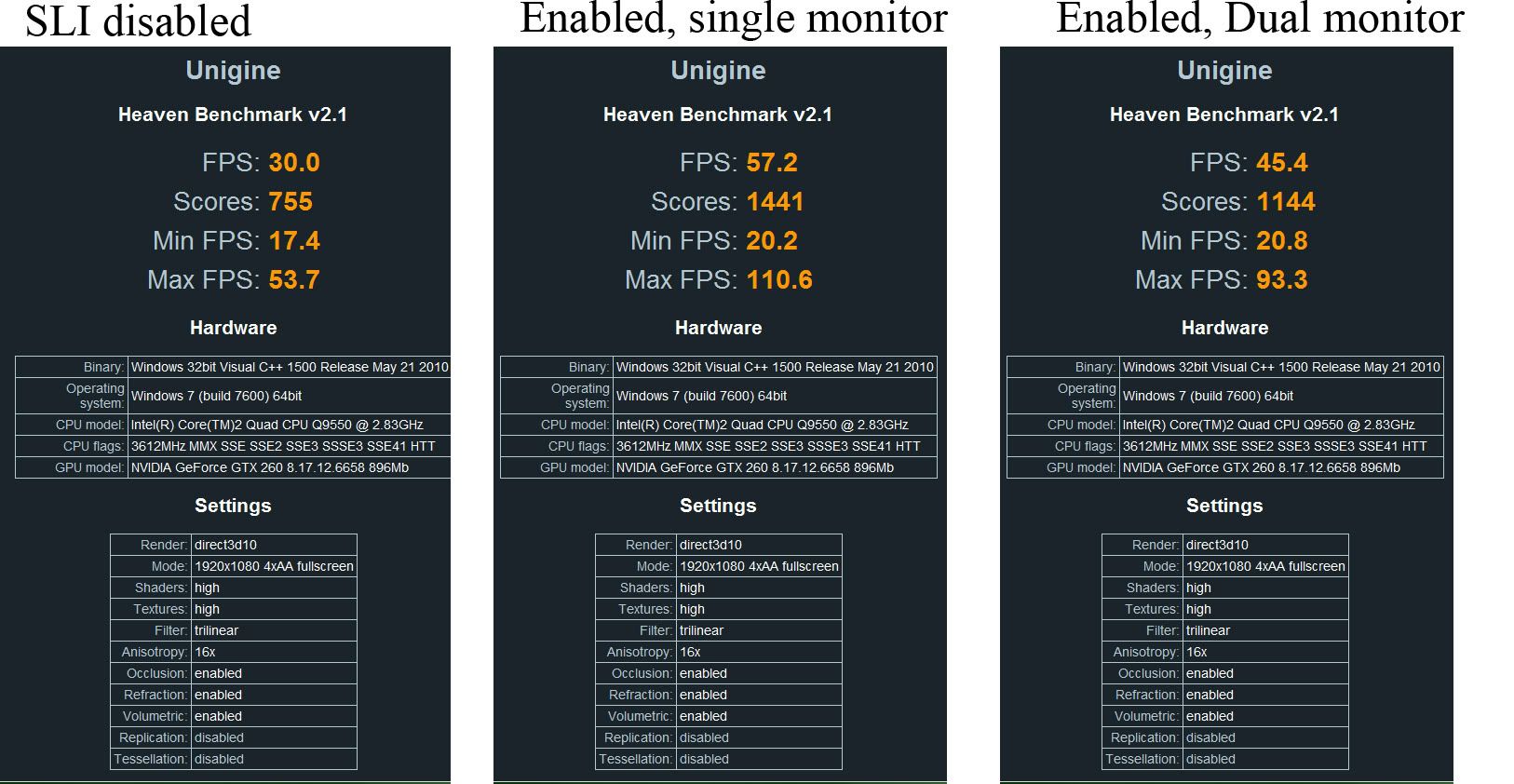Click Settings heading in SLI disabled panel
Image resolution: width=1514 pixels, height=784 pixels.
click(233, 506)
